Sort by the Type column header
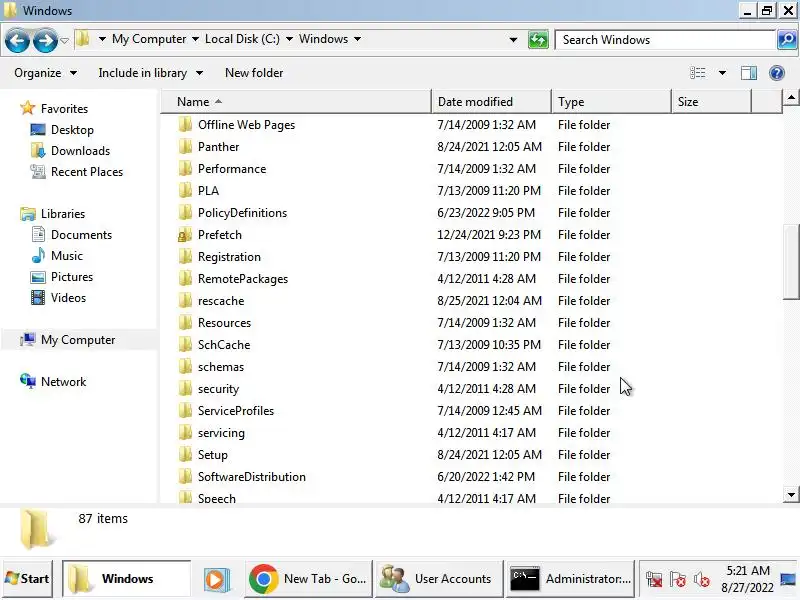This screenshot has height=600, width=800. (611, 102)
